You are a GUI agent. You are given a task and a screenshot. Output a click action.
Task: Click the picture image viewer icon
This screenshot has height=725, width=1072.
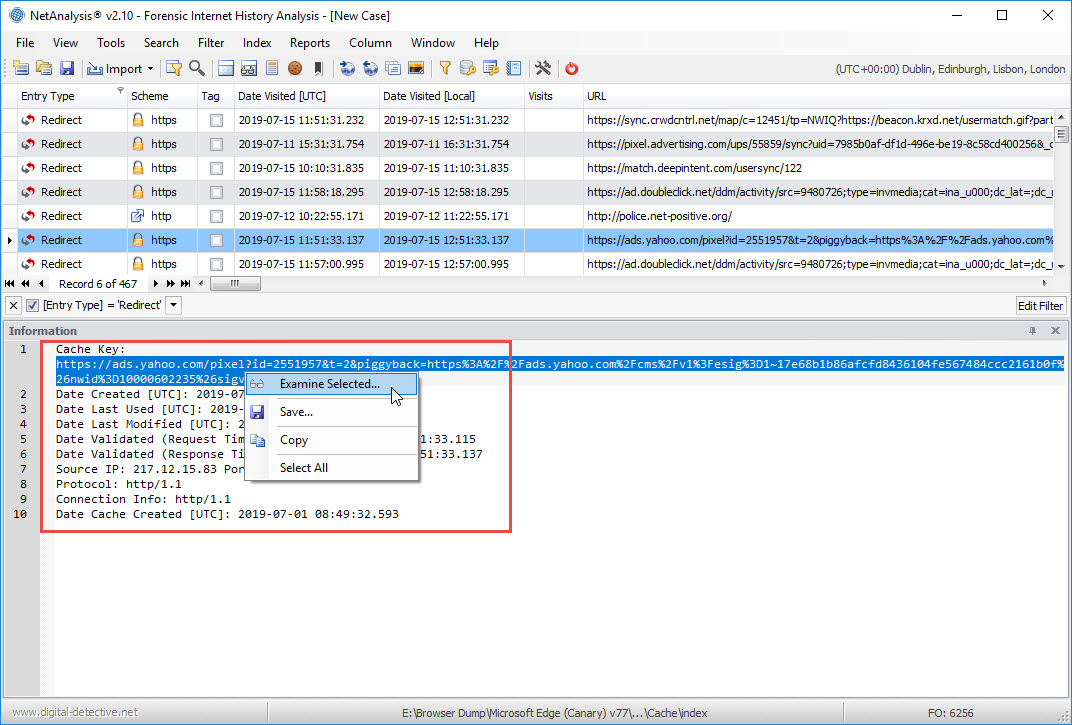[416, 68]
